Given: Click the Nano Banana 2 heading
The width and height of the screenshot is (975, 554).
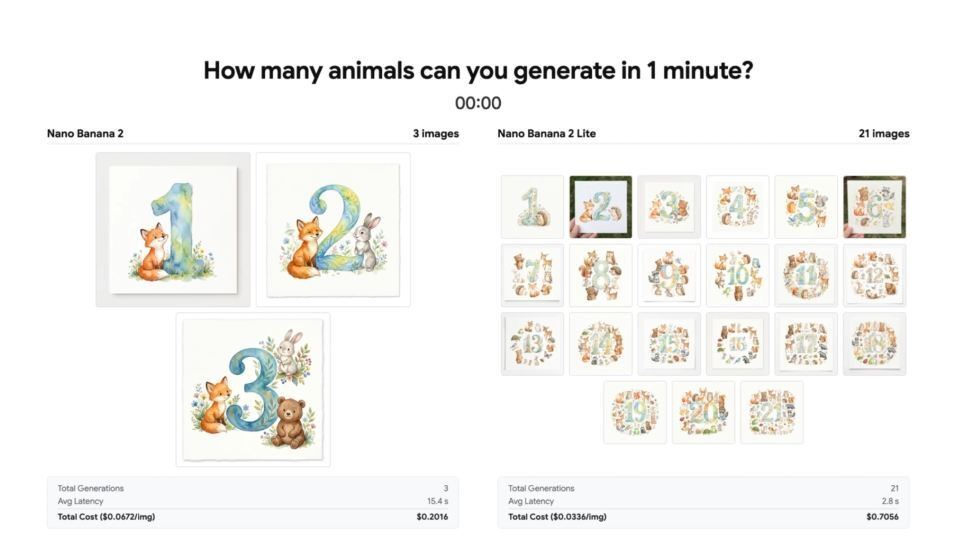Looking at the screenshot, I should pos(85,134).
